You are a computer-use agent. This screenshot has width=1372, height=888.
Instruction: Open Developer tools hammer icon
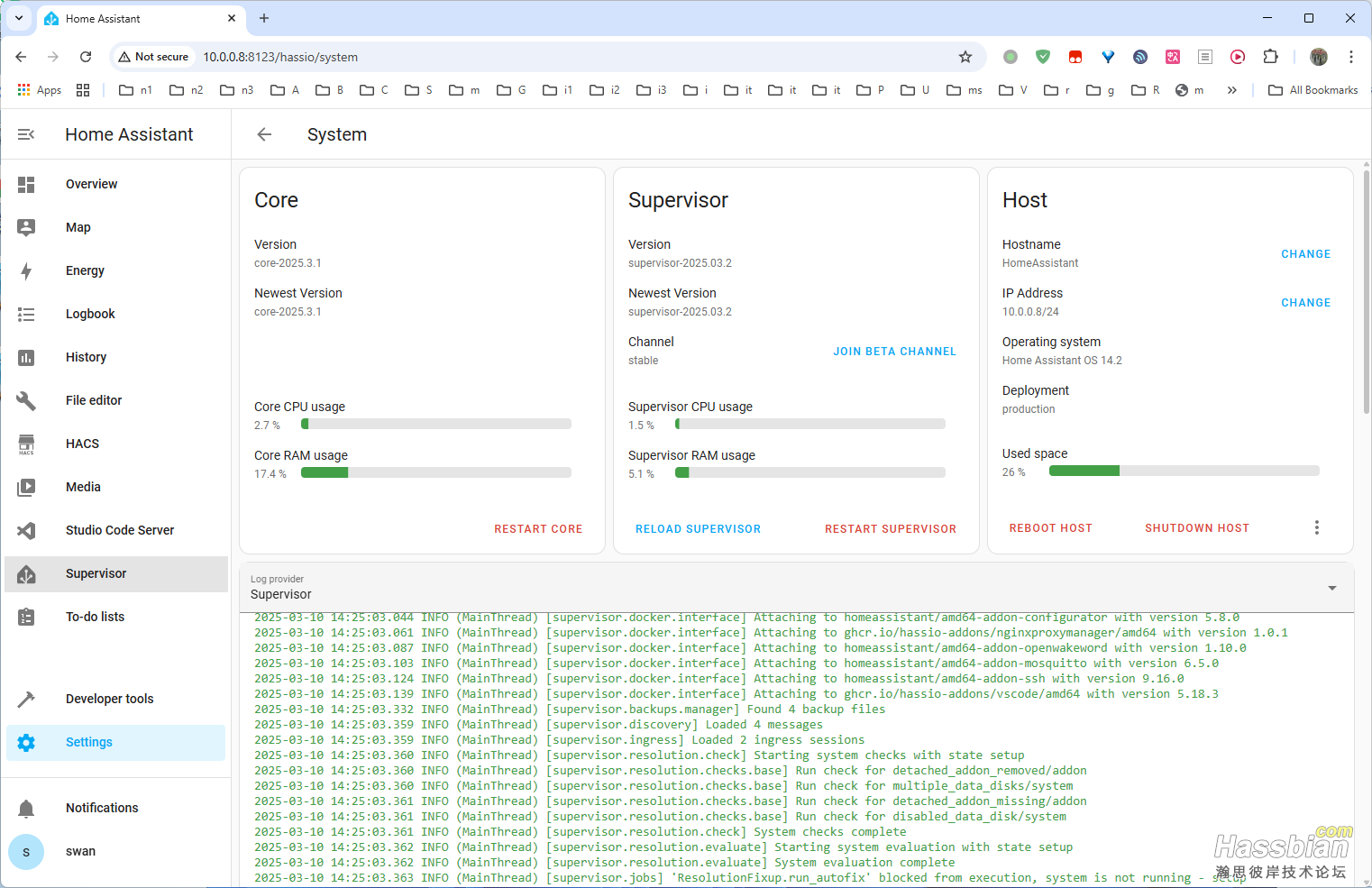tap(26, 699)
